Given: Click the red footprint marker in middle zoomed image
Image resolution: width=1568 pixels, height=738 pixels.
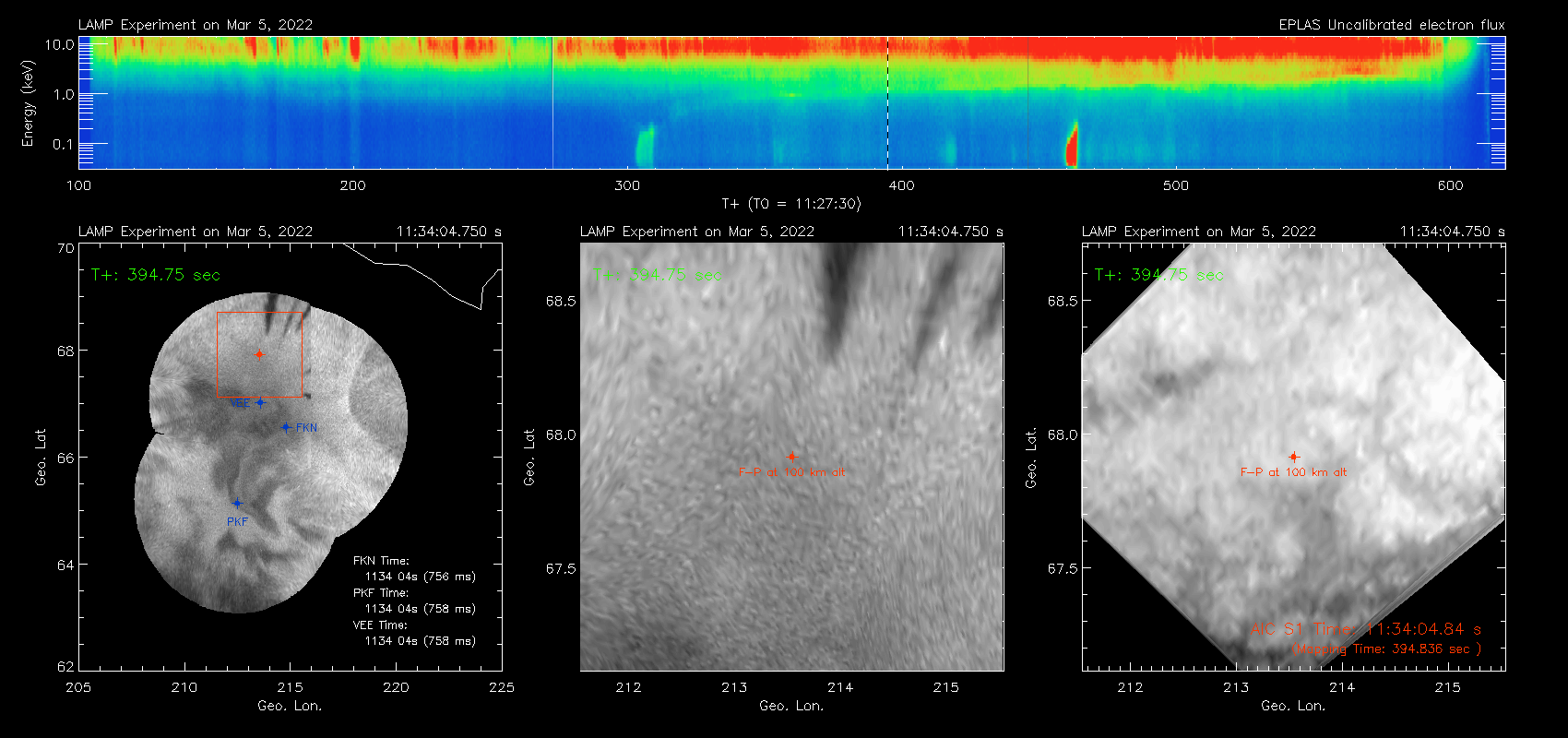Looking at the screenshot, I should [791, 457].
